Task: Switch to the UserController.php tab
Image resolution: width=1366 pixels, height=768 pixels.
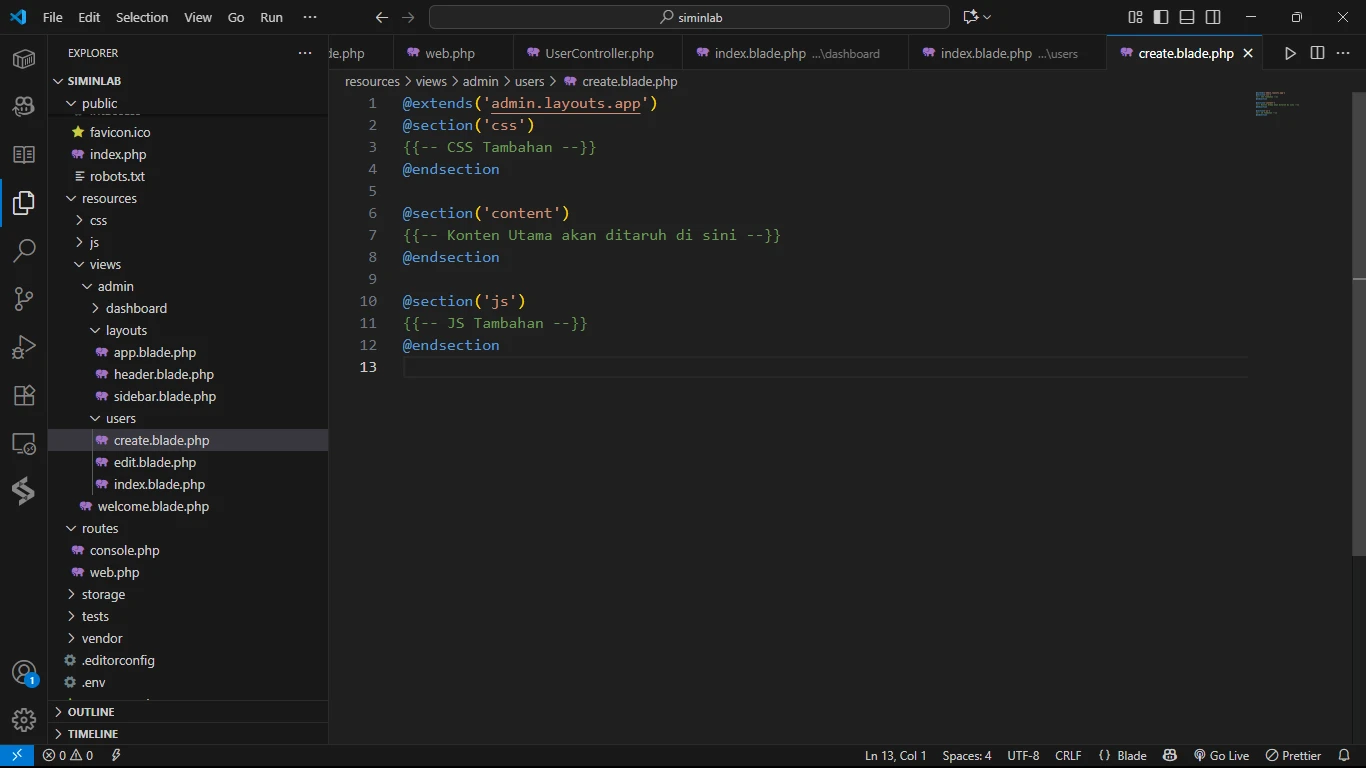Action: [x=599, y=53]
